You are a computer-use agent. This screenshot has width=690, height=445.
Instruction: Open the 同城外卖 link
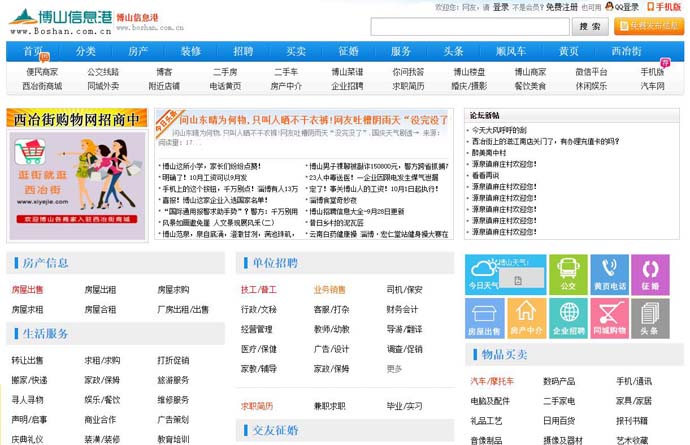click(x=103, y=86)
